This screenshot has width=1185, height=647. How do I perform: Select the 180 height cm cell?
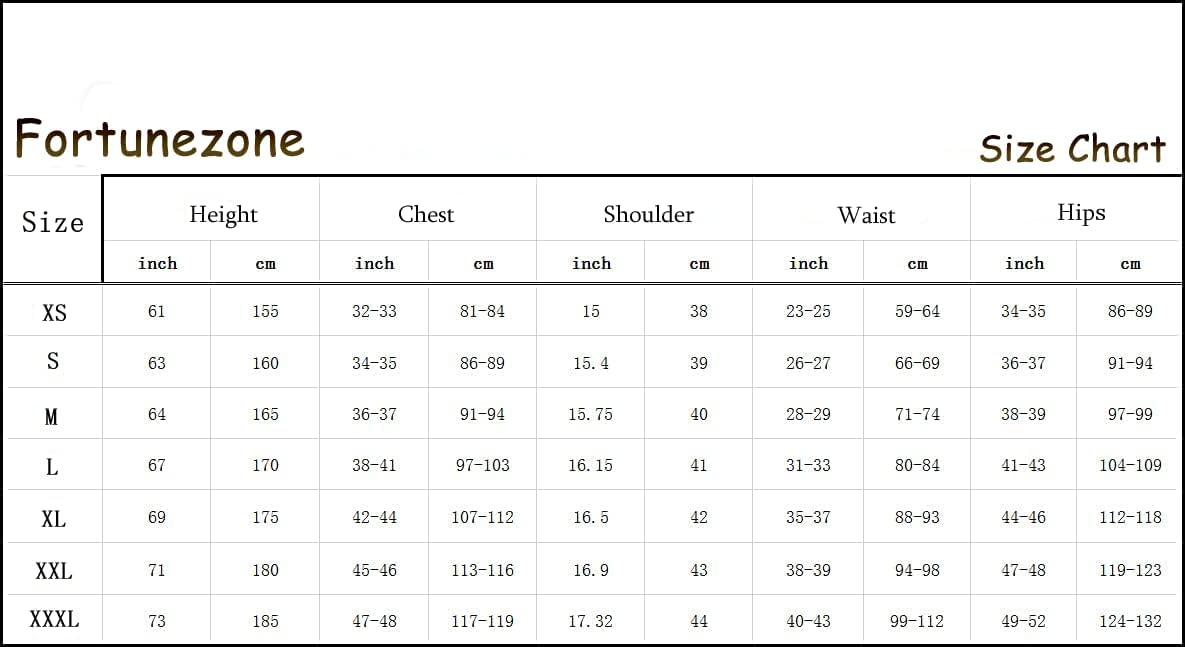(x=265, y=570)
